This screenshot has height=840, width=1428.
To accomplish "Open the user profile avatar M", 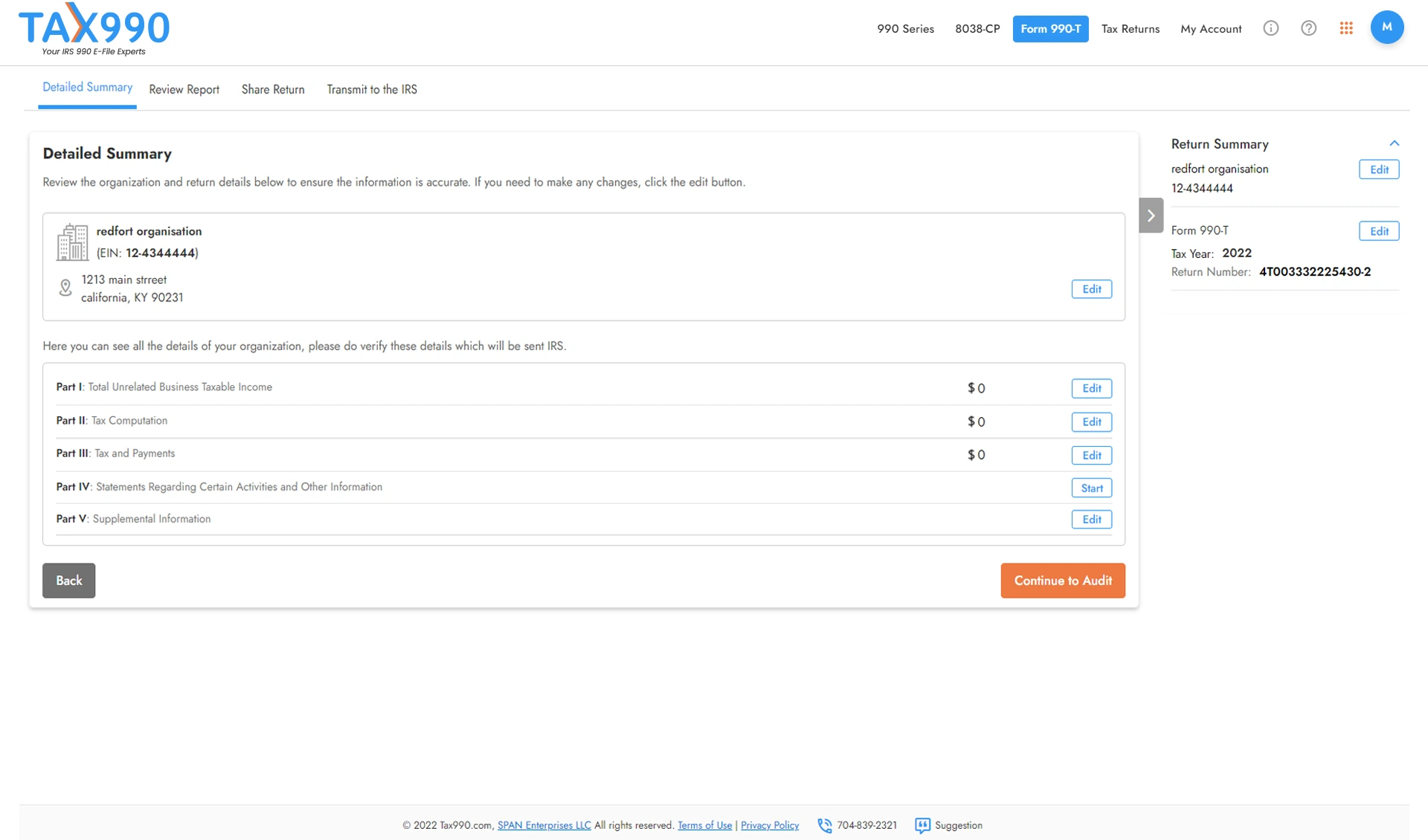I will [x=1386, y=28].
